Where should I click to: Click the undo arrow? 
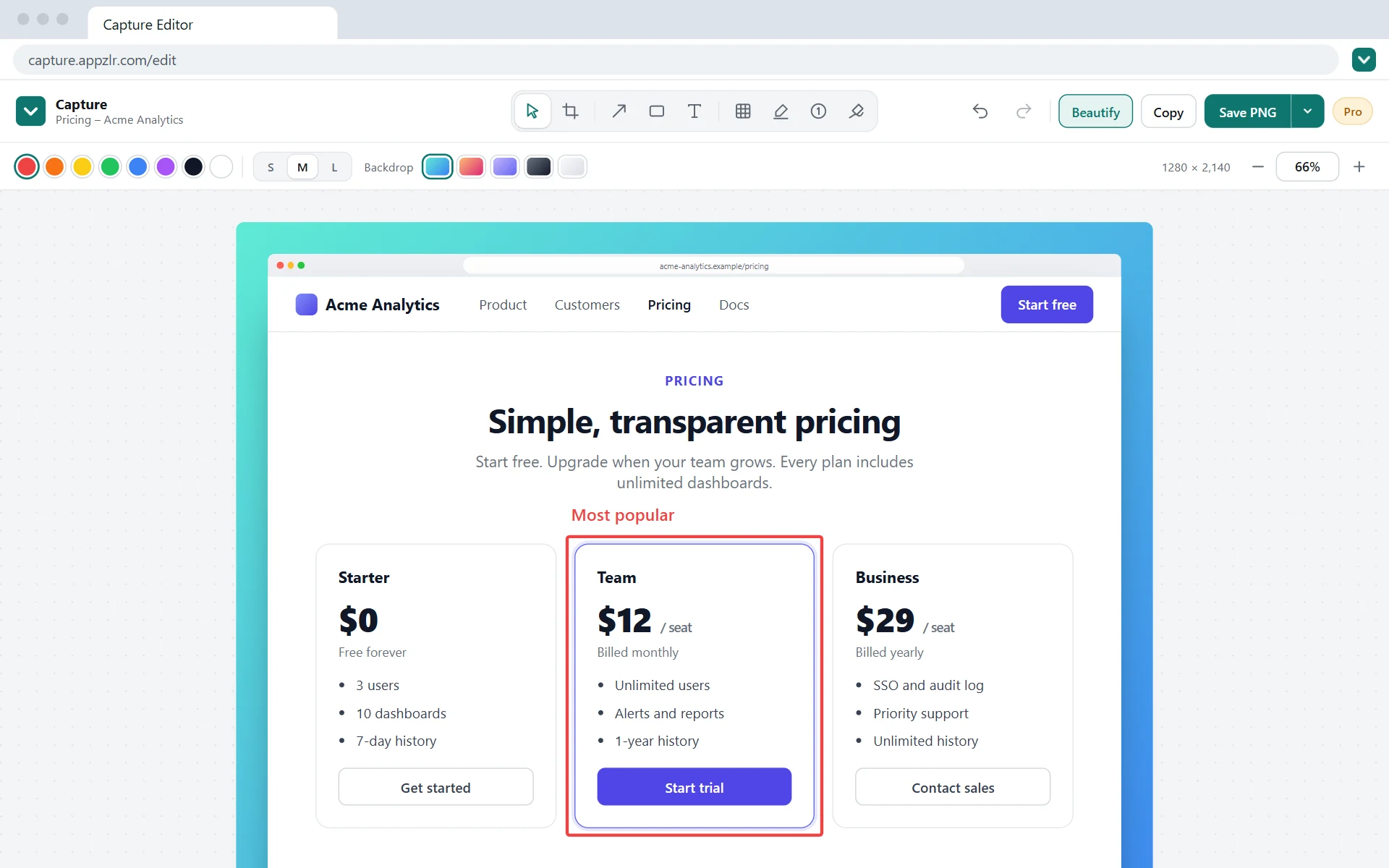click(980, 111)
